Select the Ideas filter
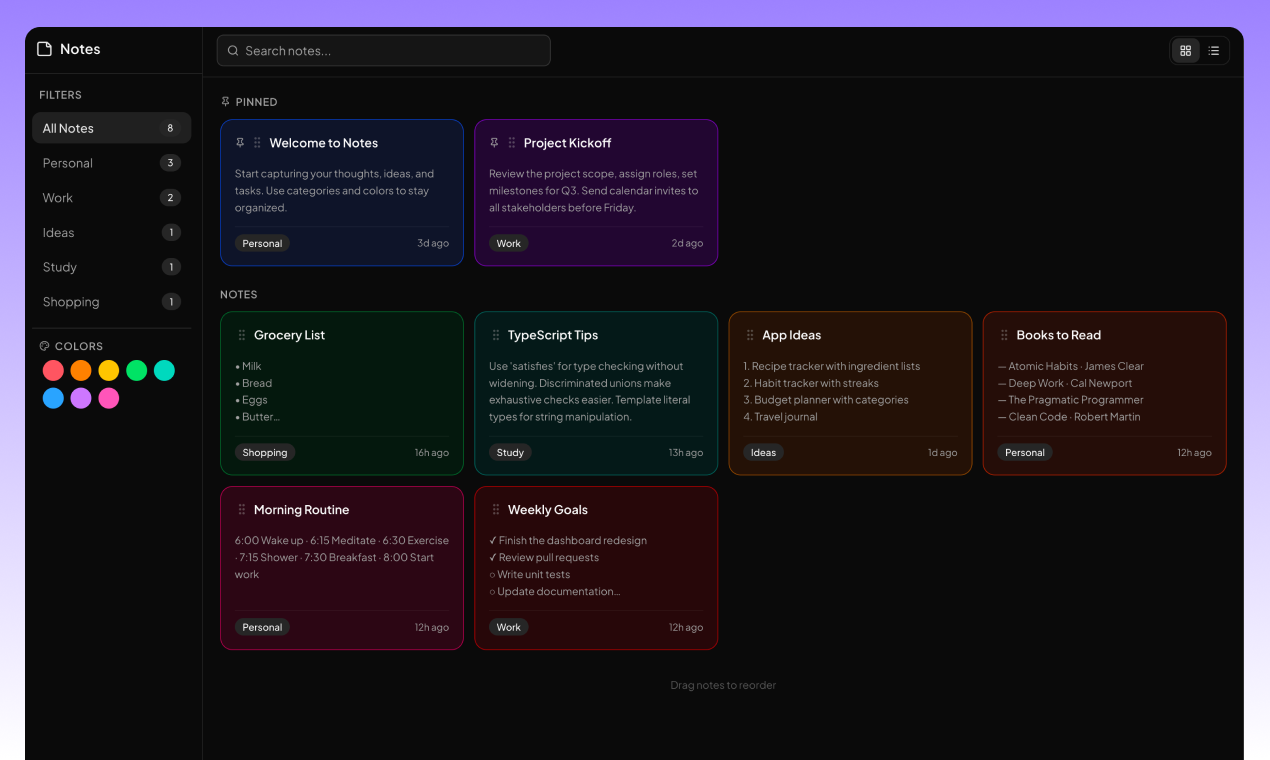1270x760 pixels. pos(111,232)
